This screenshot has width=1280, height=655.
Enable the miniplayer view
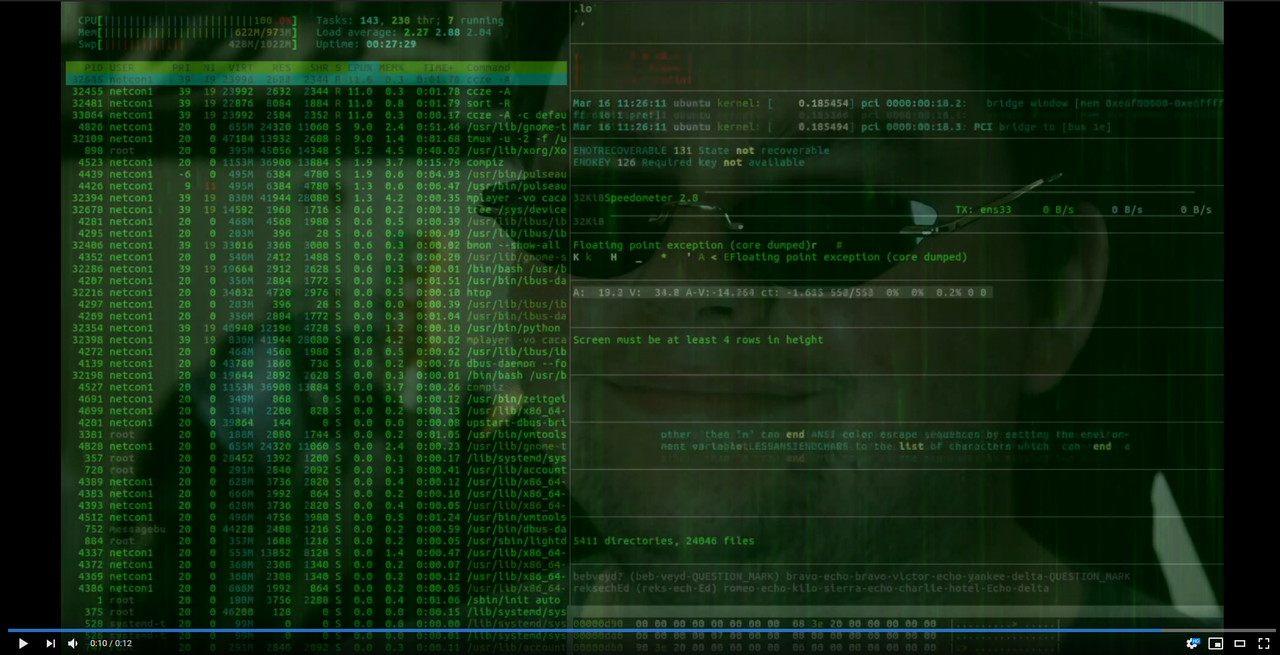point(1216,643)
